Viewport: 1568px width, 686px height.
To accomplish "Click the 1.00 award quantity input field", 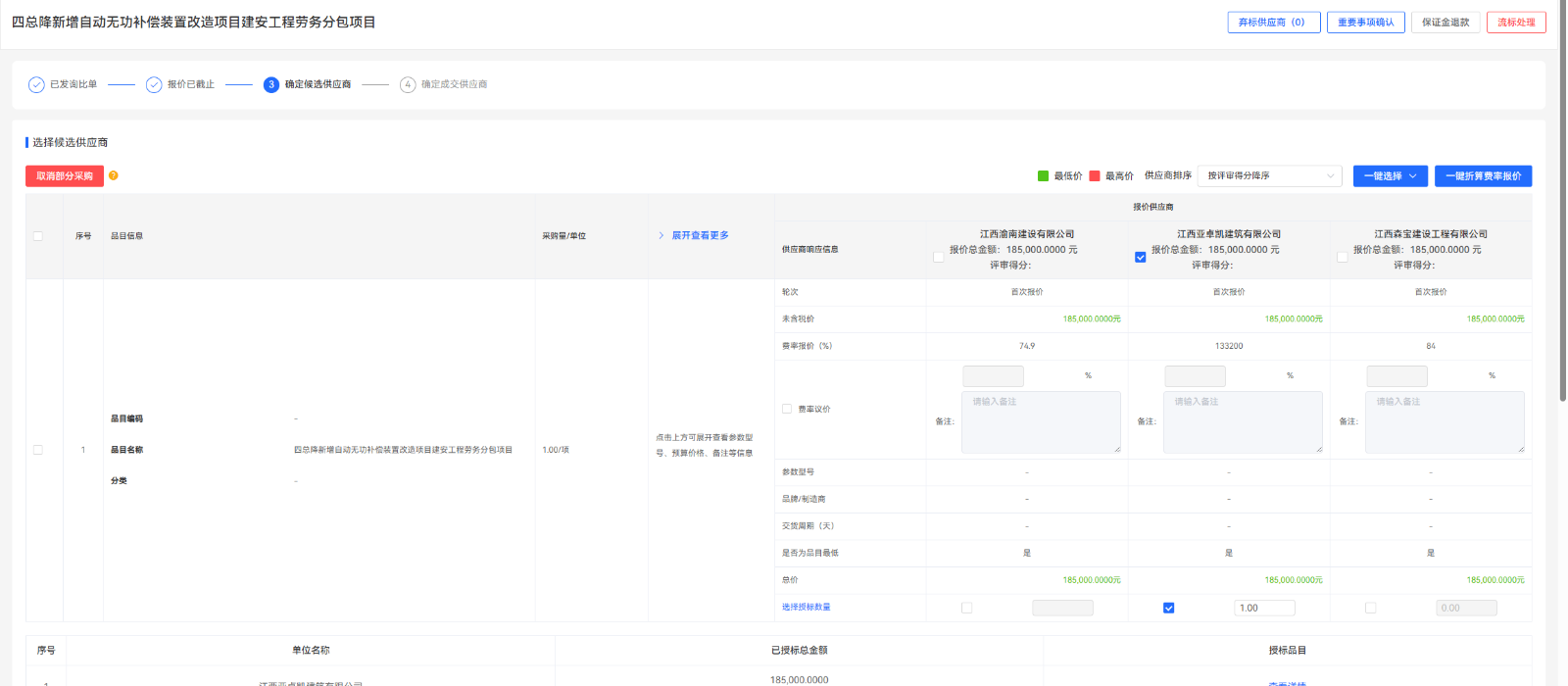I will pyautogui.click(x=1263, y=608).
